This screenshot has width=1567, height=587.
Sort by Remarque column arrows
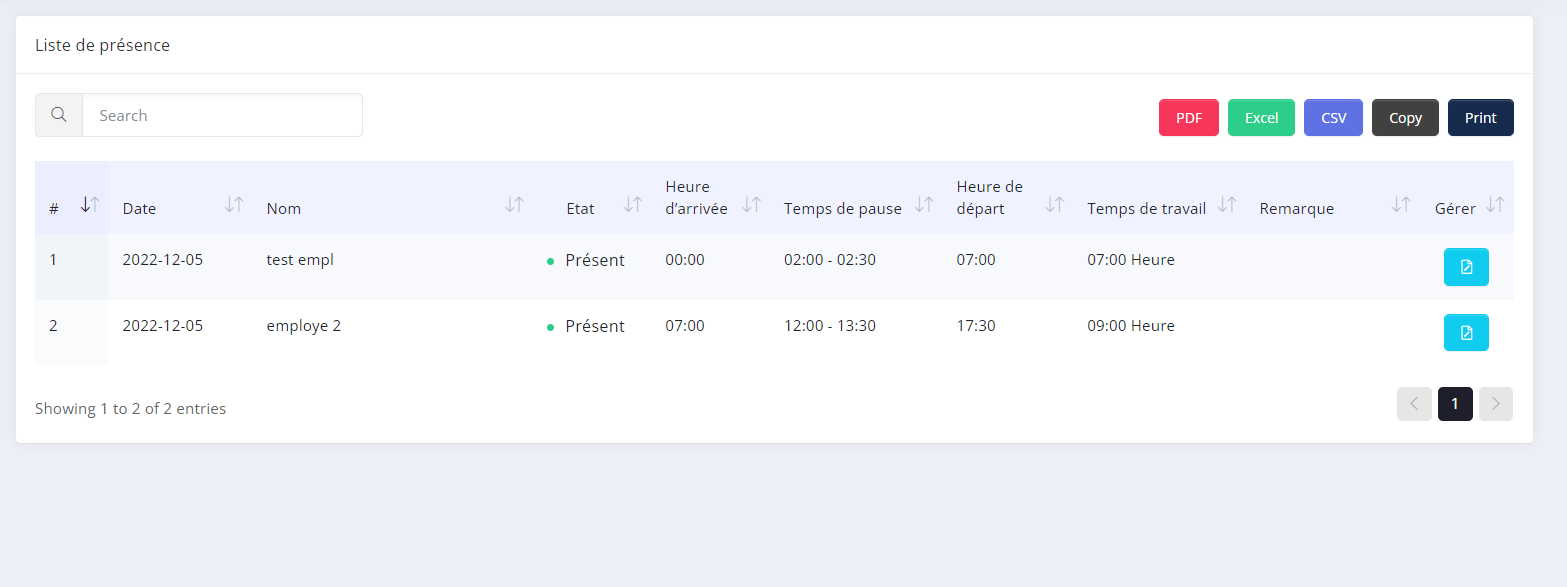pyautogui.click(x=1401, y=204)
